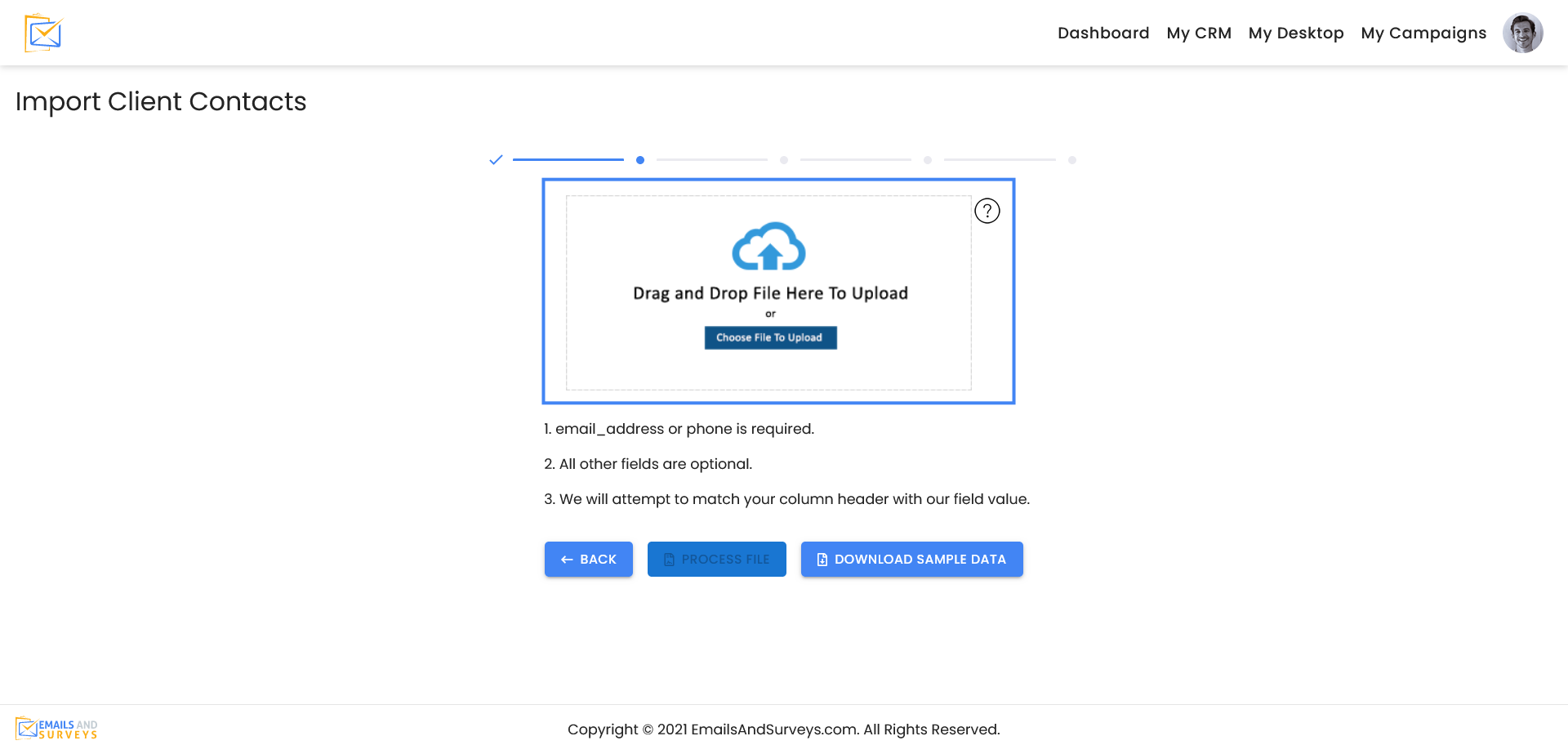Click the fourth step progress dot
The width and height of the screenshot is (1568, 754).
click(928, 160)
